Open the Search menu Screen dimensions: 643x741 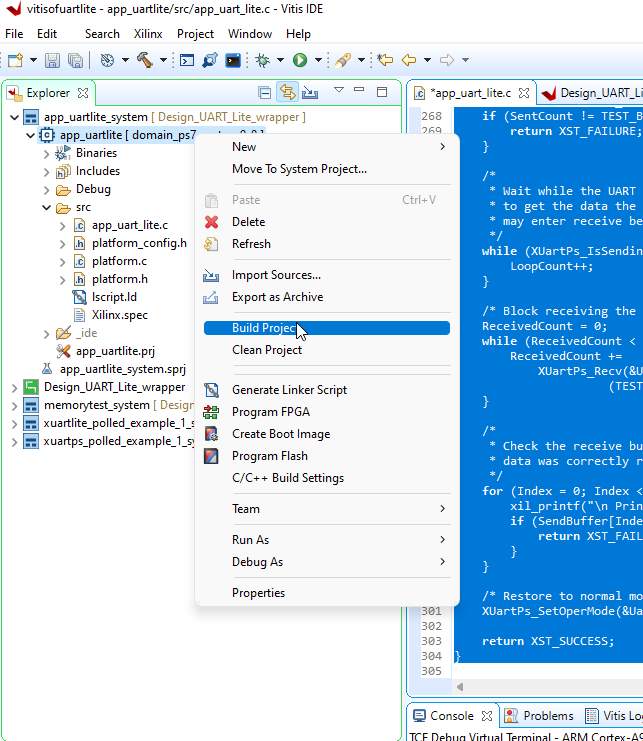[x=102, y=34]
